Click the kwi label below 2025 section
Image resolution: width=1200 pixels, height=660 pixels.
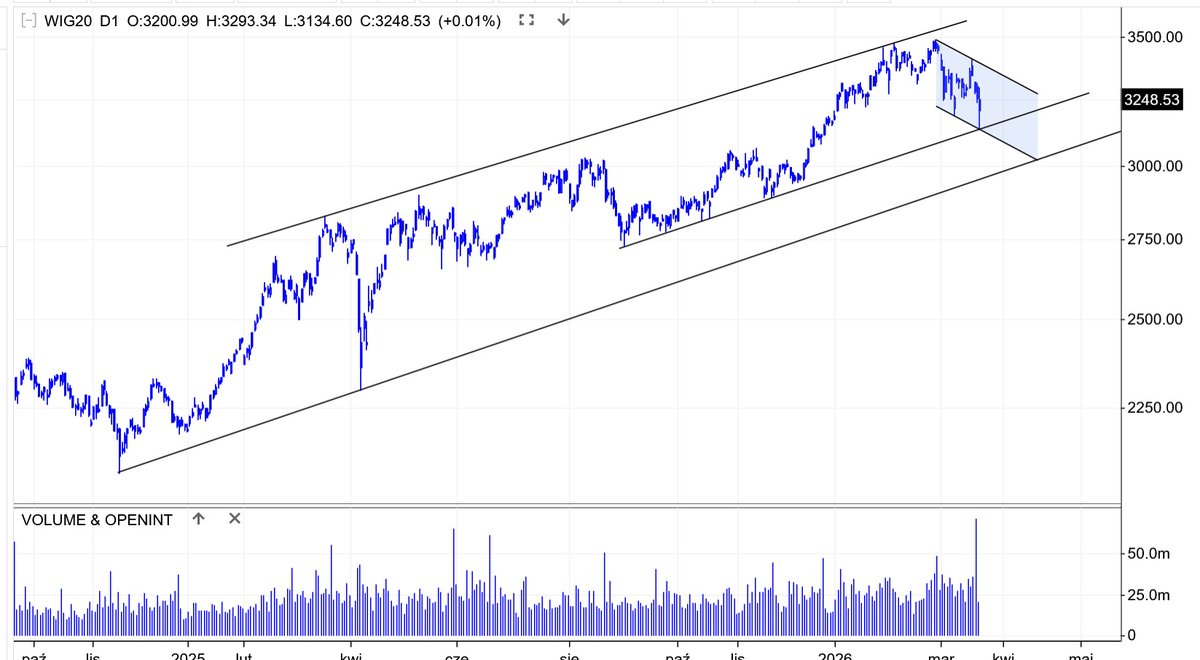tap(350, 655)
